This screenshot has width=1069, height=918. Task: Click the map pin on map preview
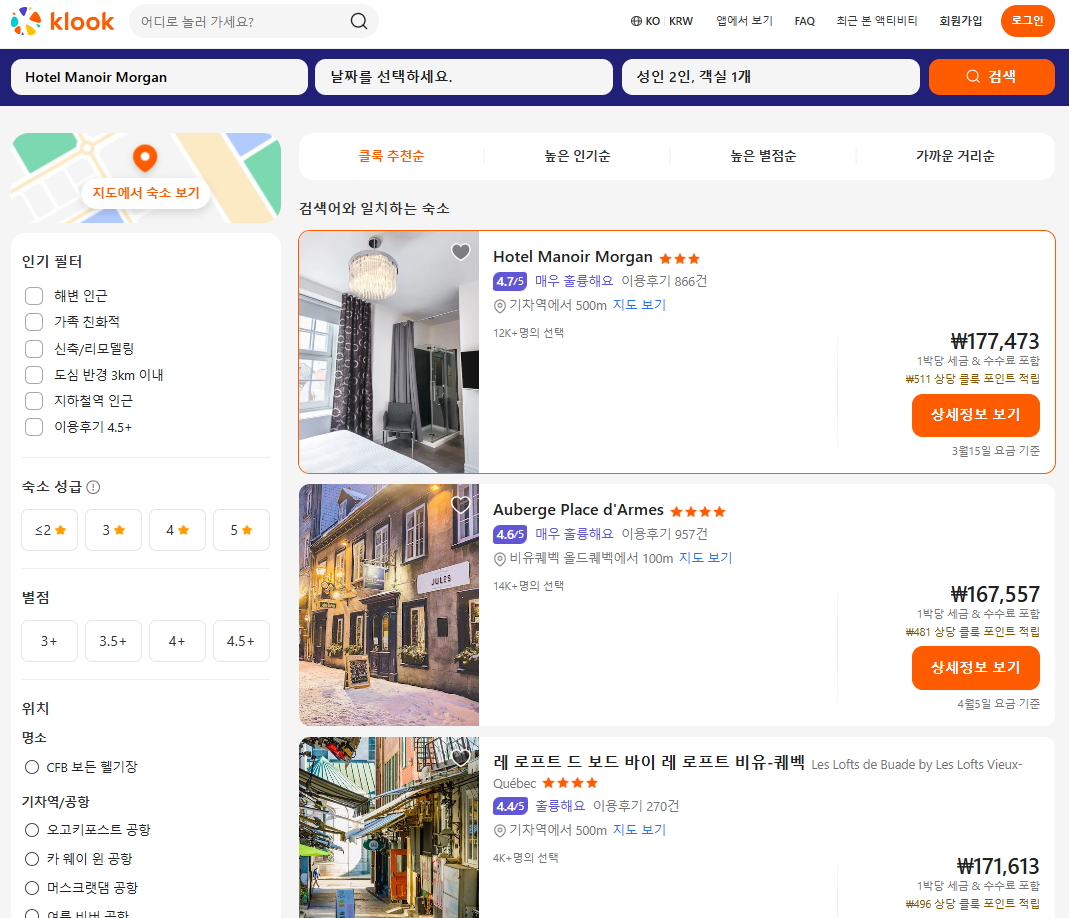point(145,158)
